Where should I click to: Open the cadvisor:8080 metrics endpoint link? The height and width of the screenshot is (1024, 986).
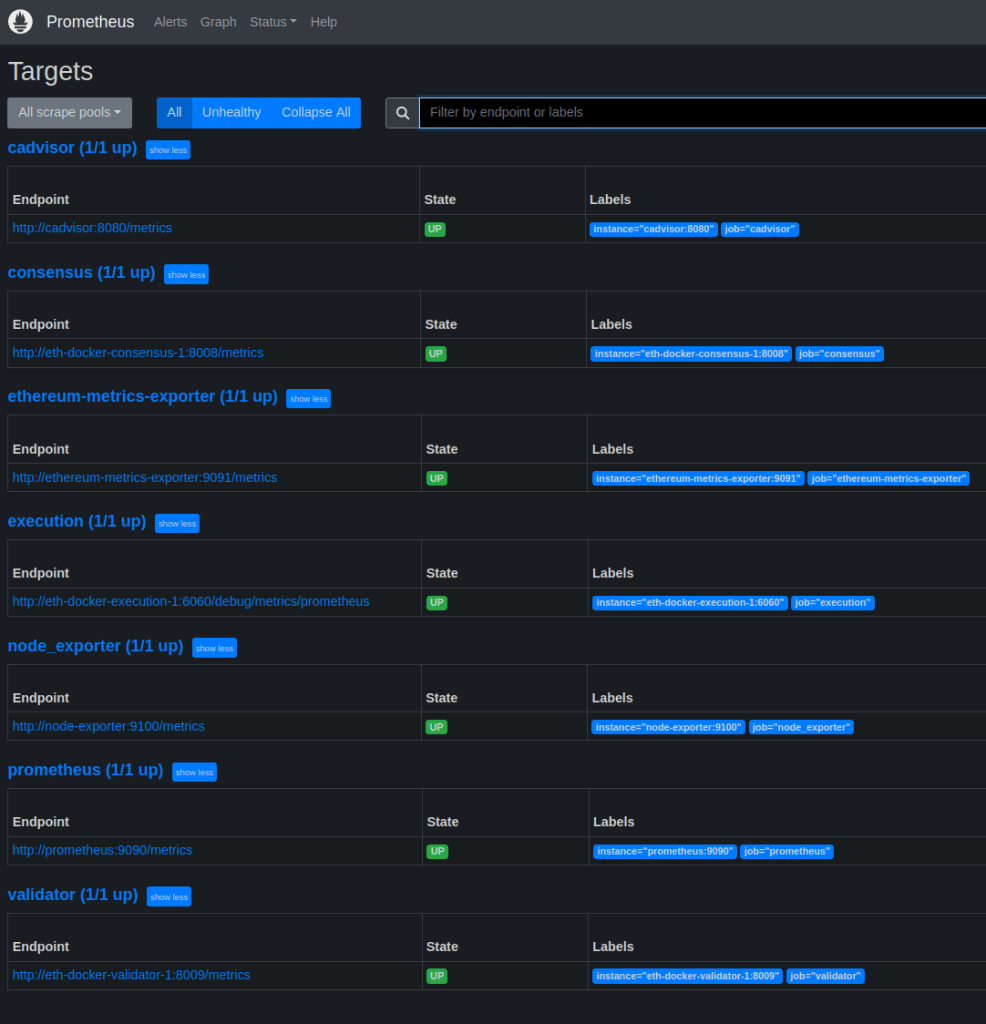pyautogui.click(x=92, y=228)
